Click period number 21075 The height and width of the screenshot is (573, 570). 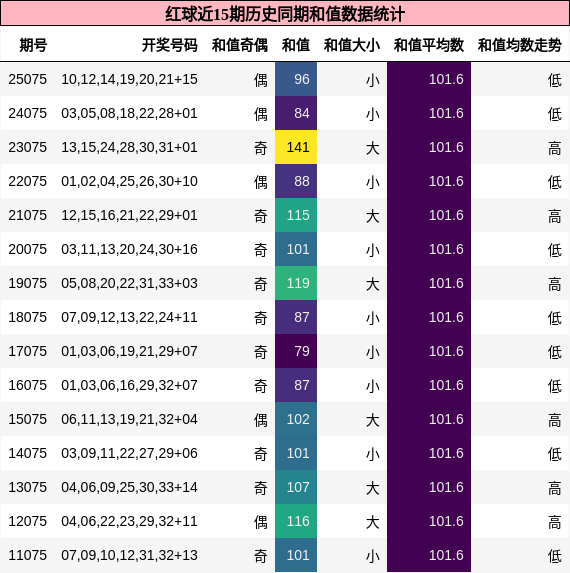tap(27, 215)
